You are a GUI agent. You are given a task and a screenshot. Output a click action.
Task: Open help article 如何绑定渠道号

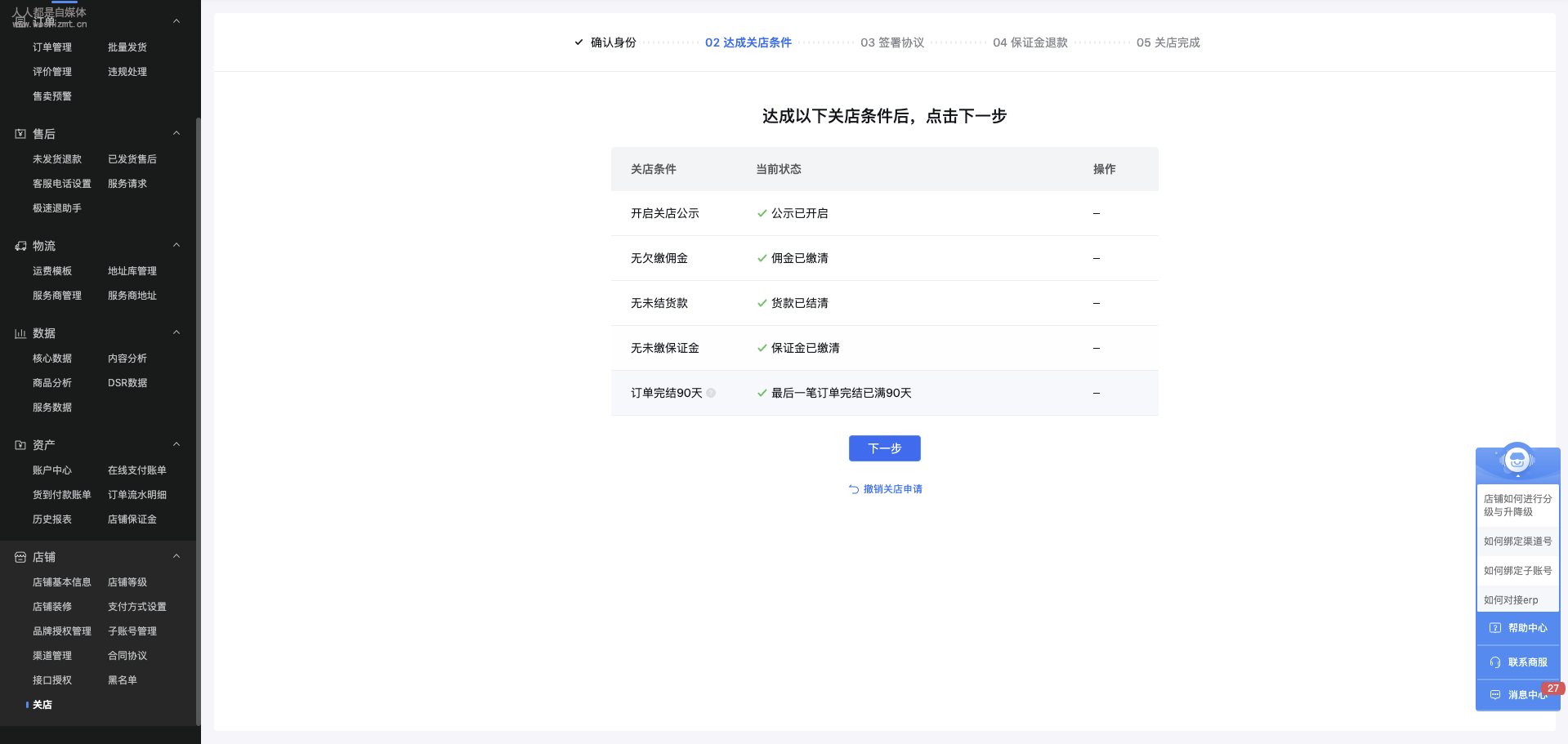(1518, 541)
